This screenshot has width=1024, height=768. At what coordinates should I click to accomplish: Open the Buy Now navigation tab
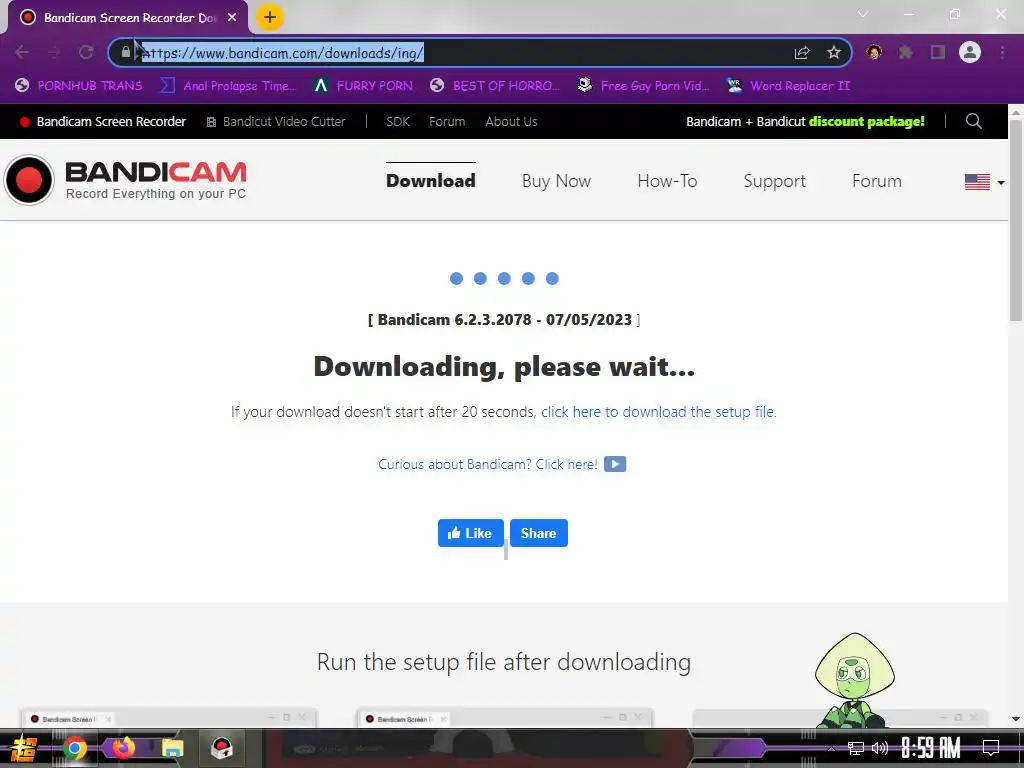[556, 181]
